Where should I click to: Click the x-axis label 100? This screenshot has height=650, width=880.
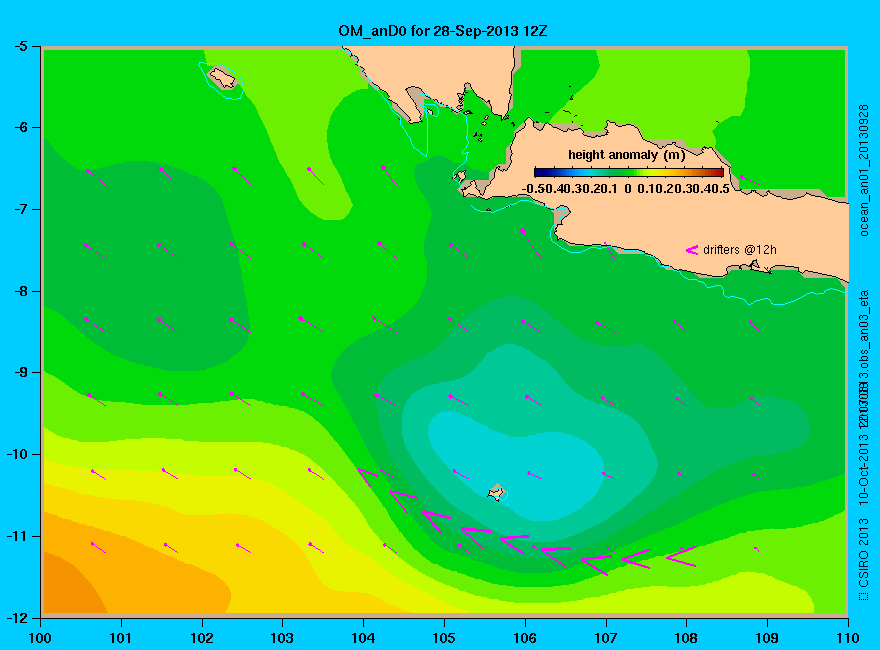coord(40,638)
